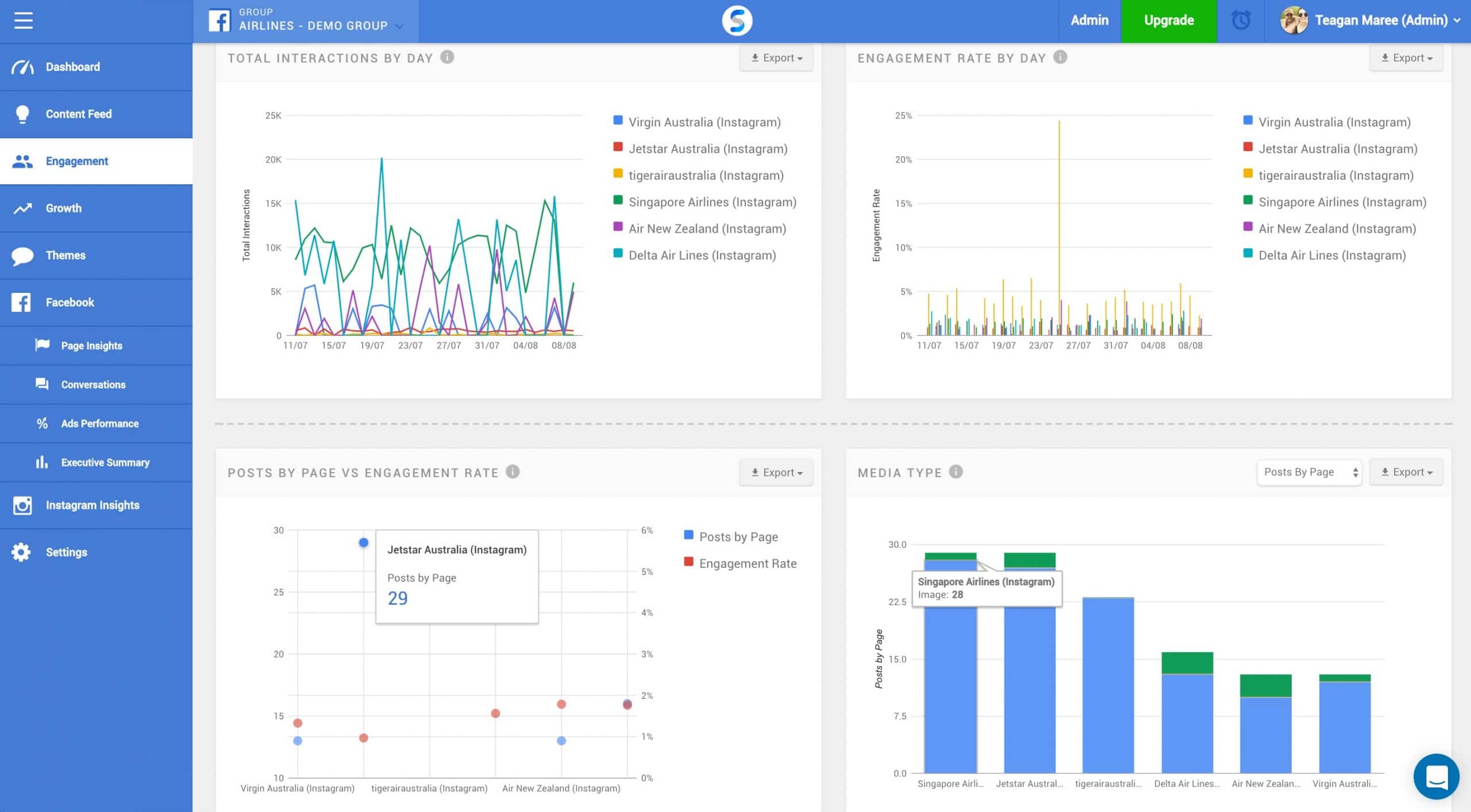Open info icon for Total Interactions By Day

pos(447,57)
